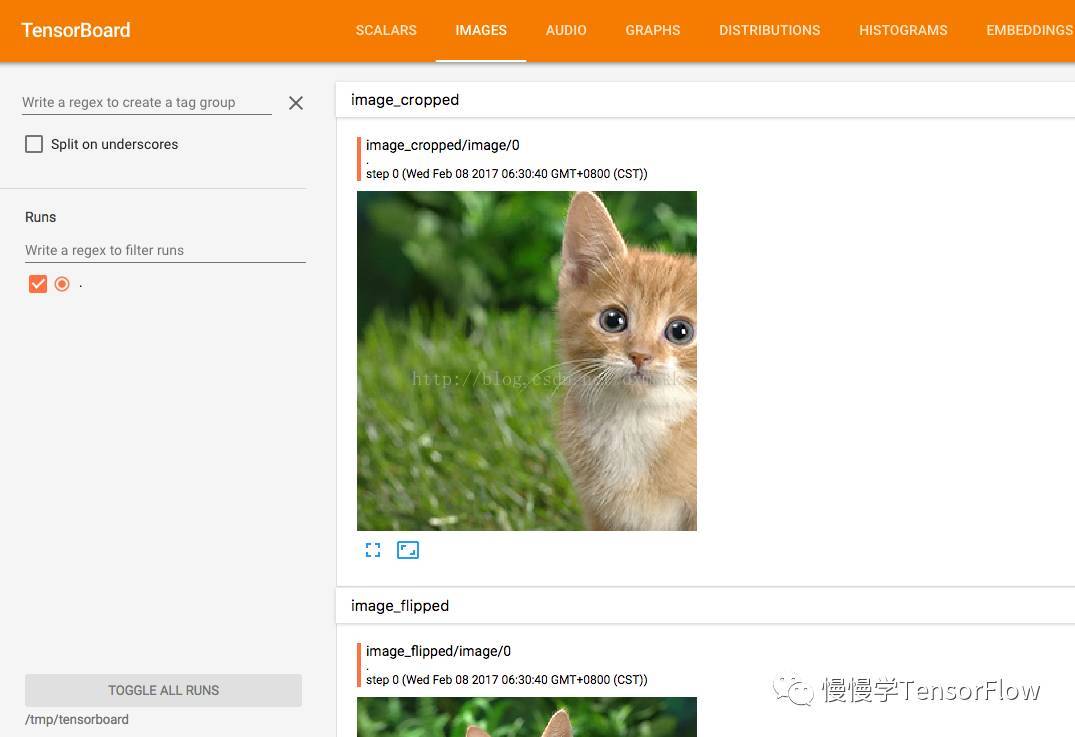Click step 0 timestamp under image_cropped
Image resolution: width=1075 pixels, height=737 pixels.
coord(507,174)
